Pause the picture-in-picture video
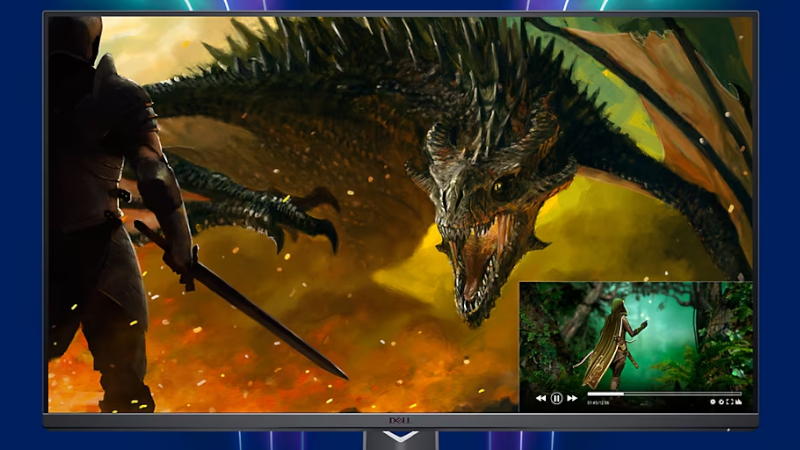The height and width of the screenshot is (450, 800). (556, 398)
